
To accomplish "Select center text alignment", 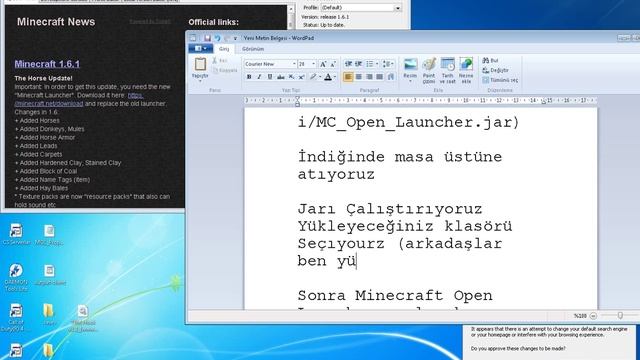I will [359, 77].
